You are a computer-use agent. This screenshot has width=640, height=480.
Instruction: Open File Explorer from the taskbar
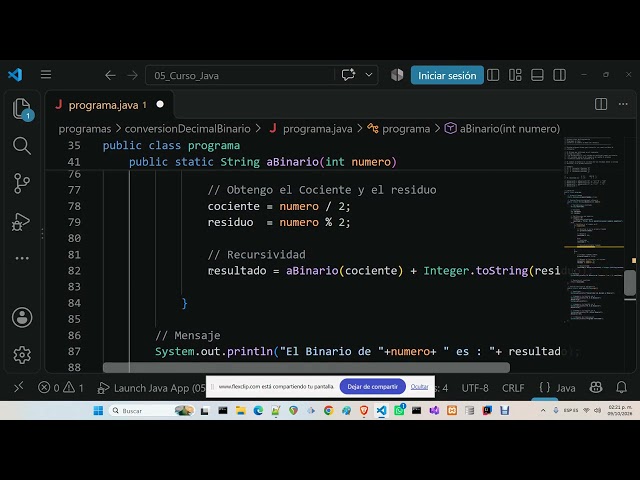(240, 411)
